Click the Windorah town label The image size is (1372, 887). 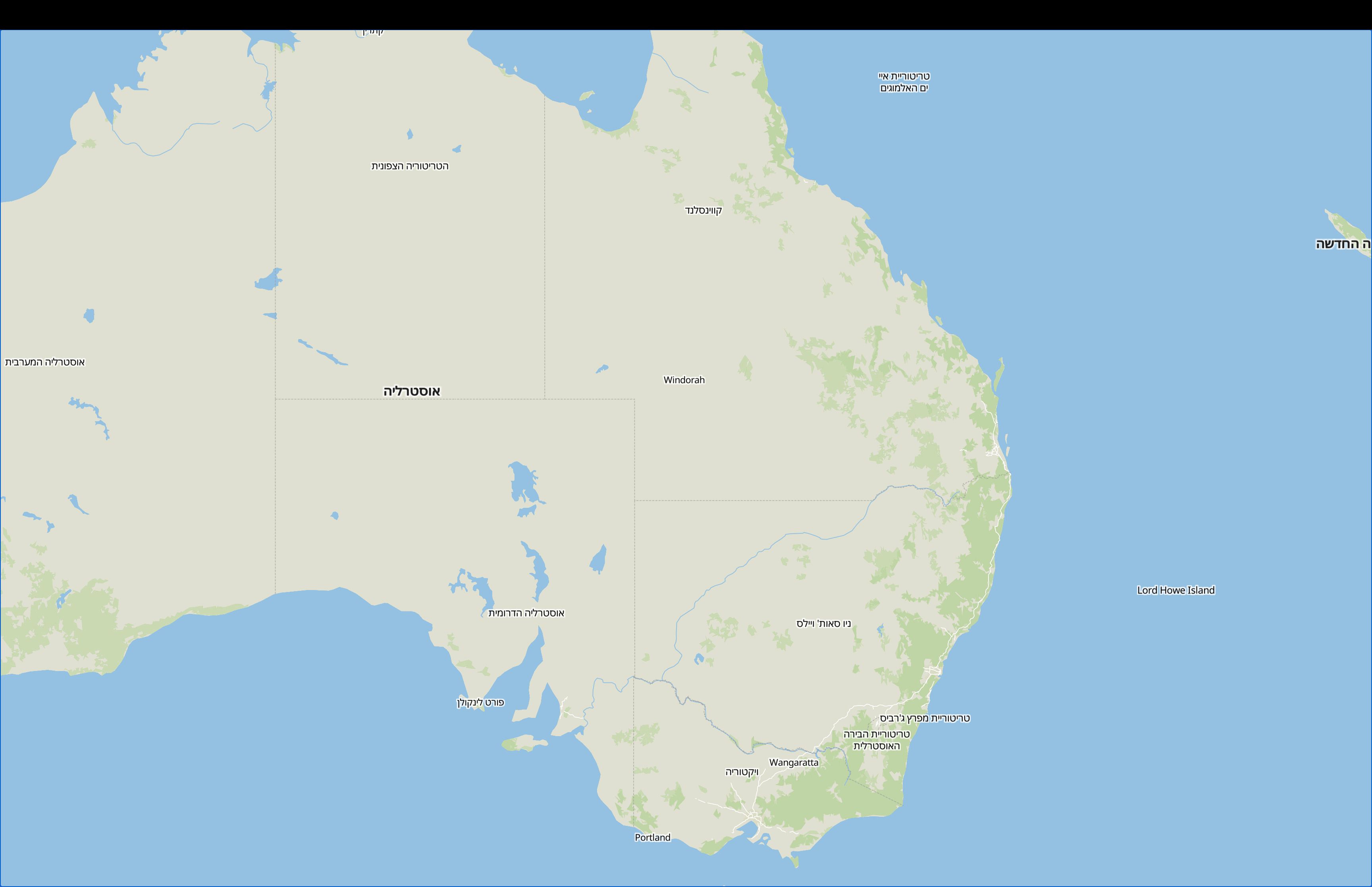(x=683, y=380)
